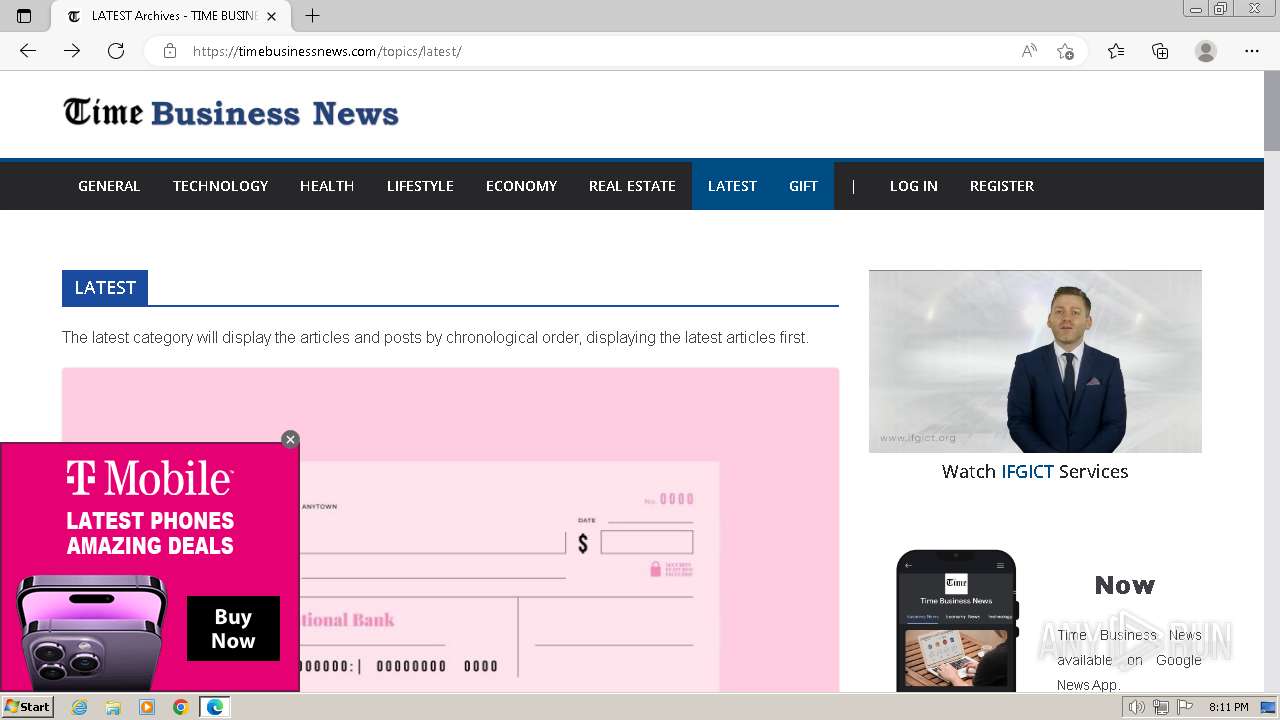Open the REAL ESTATE section
1280x720 pixels.
[632, 186]
